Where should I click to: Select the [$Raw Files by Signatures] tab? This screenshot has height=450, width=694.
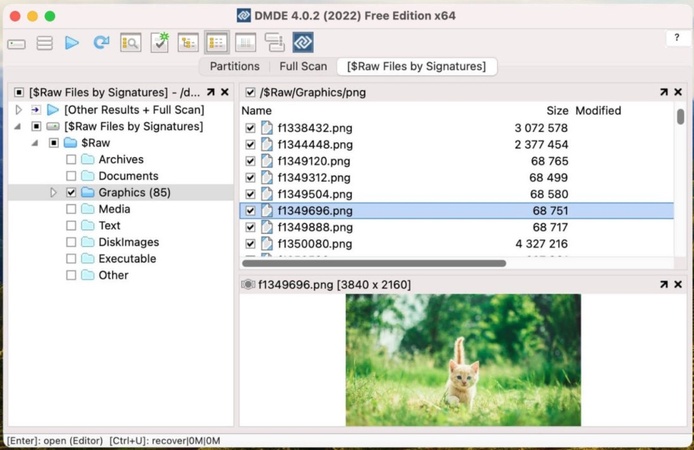click(x=416, y=66)
